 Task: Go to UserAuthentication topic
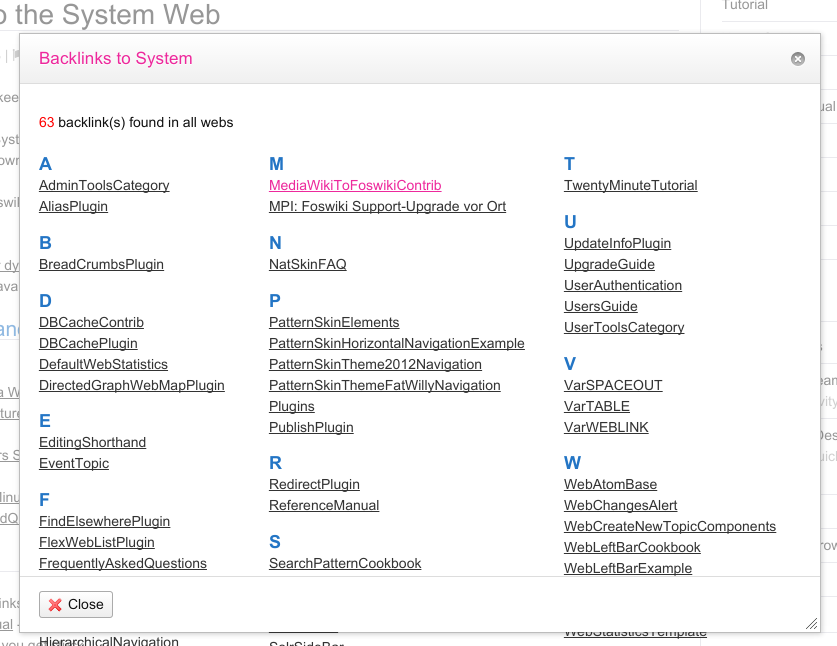(622, 285)
